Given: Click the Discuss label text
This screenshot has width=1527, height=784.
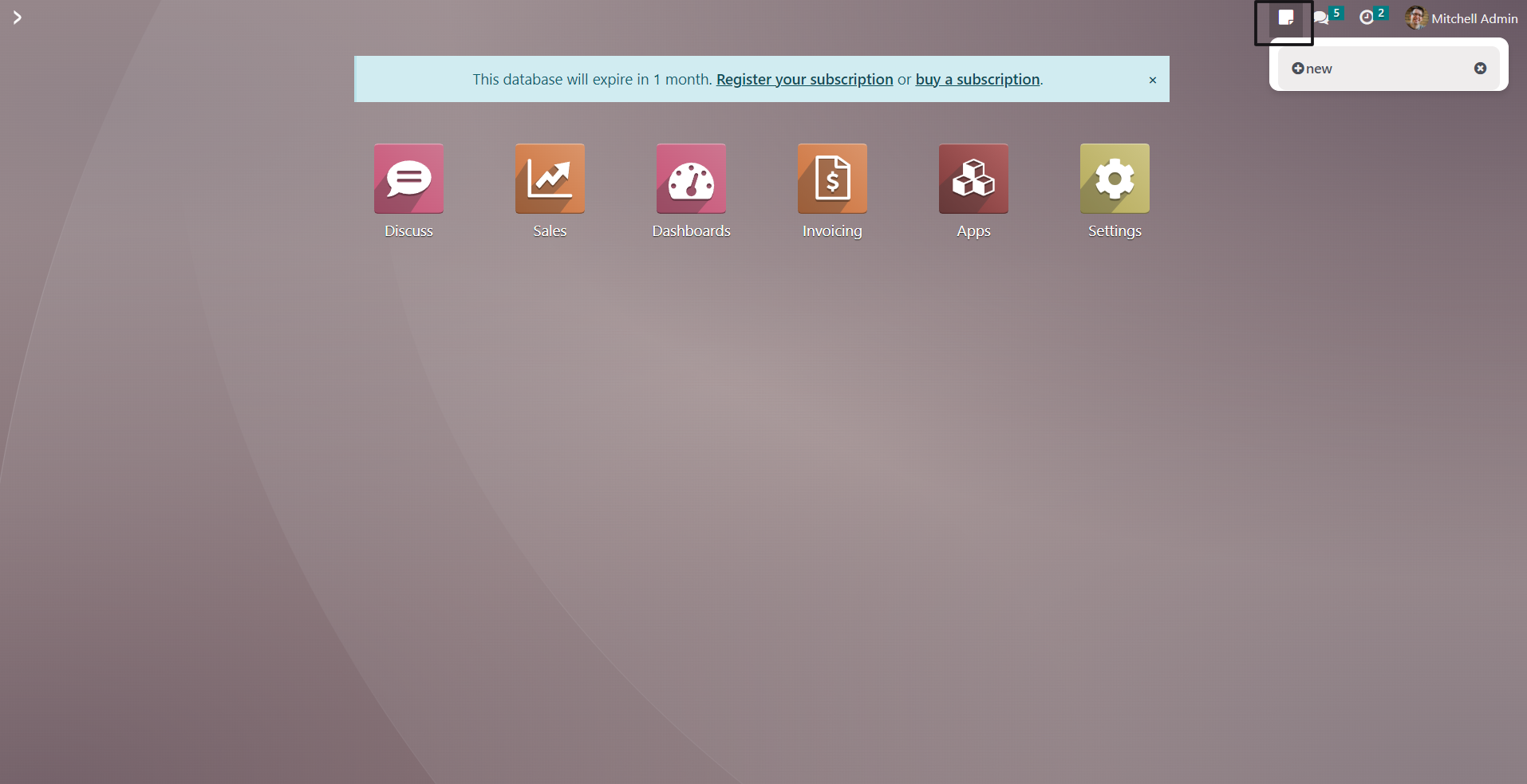Looking at the screenshot, I should (408, 231).
